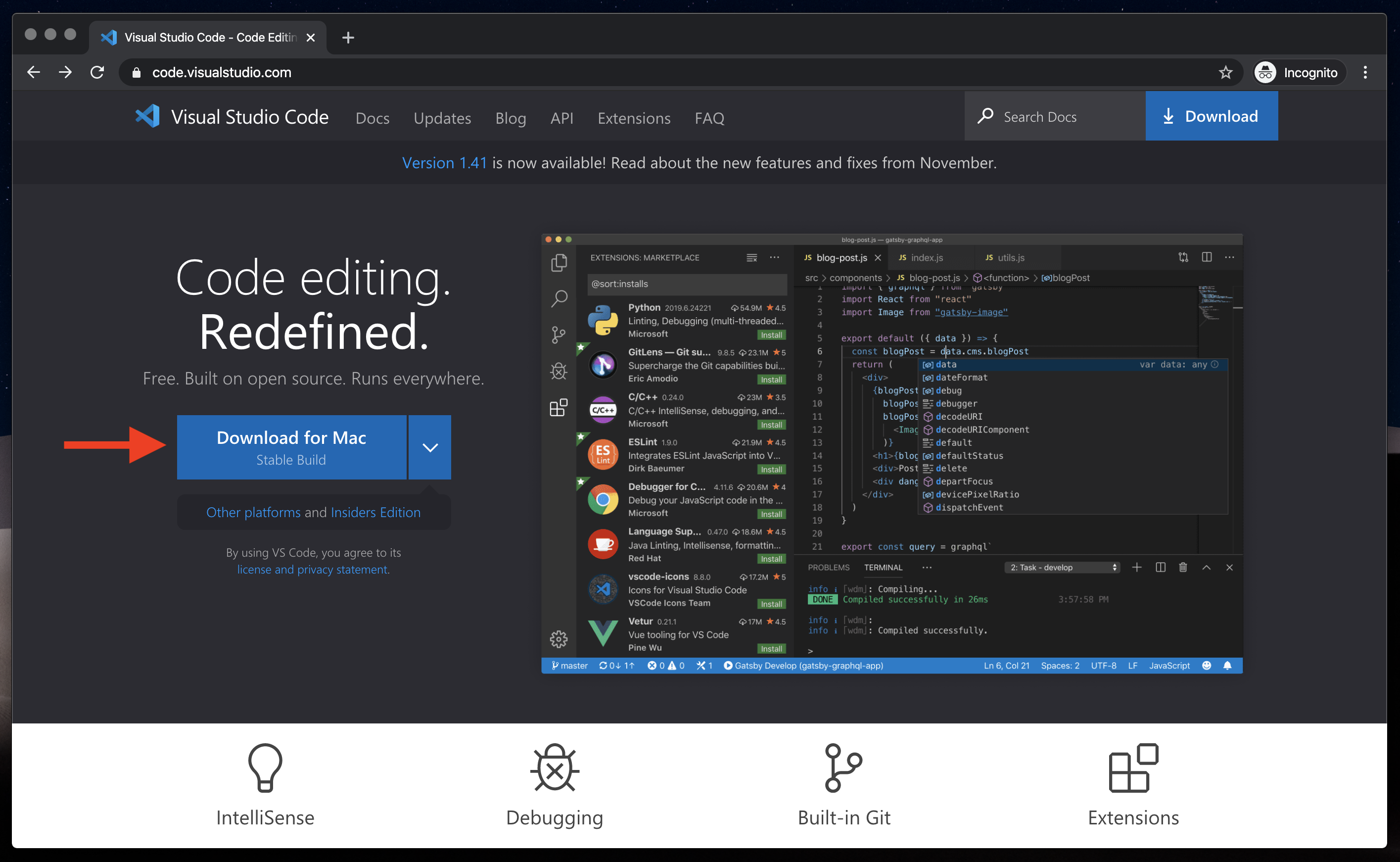Click the PROBLEMS tab in the bottom panel
The width and height of the screenshot is (1400, 862).
pyautogui.click(x=831, y=568)
